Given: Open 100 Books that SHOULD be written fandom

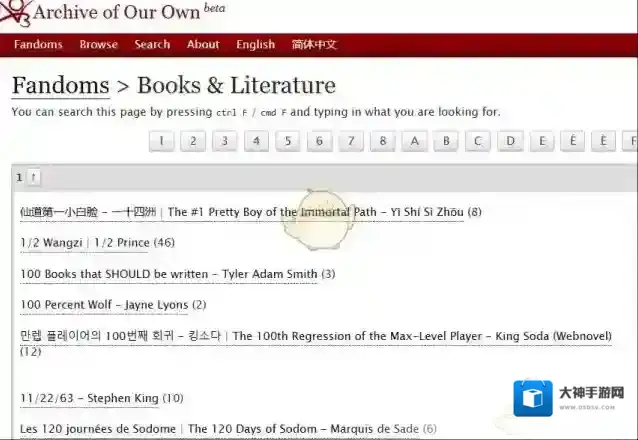Looking at the screenshot, I should click(x=168, y=274).
